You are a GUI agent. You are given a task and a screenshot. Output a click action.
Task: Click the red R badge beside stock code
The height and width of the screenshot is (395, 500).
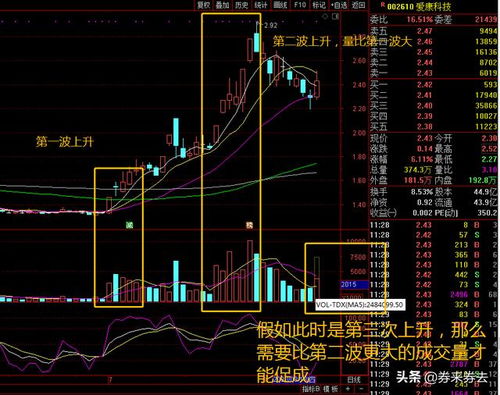pyautogui.click(x=382, y=4)
